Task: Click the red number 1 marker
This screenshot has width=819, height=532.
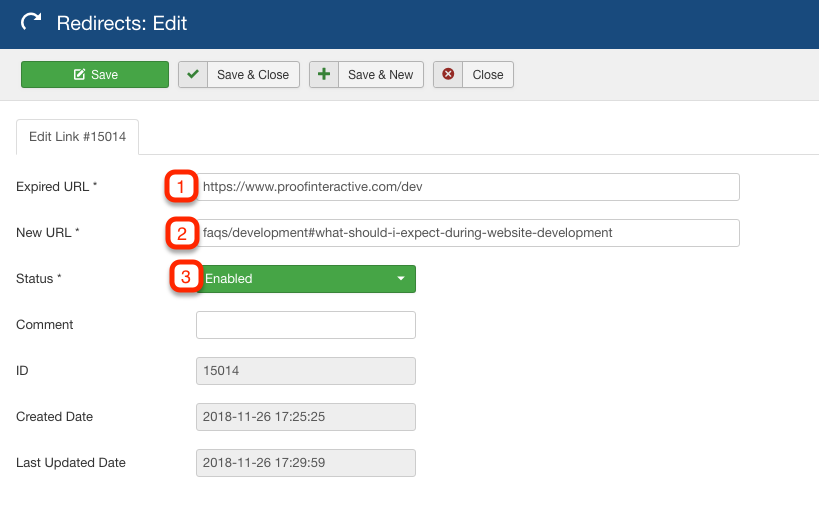Action: click(x=181, y=186)
